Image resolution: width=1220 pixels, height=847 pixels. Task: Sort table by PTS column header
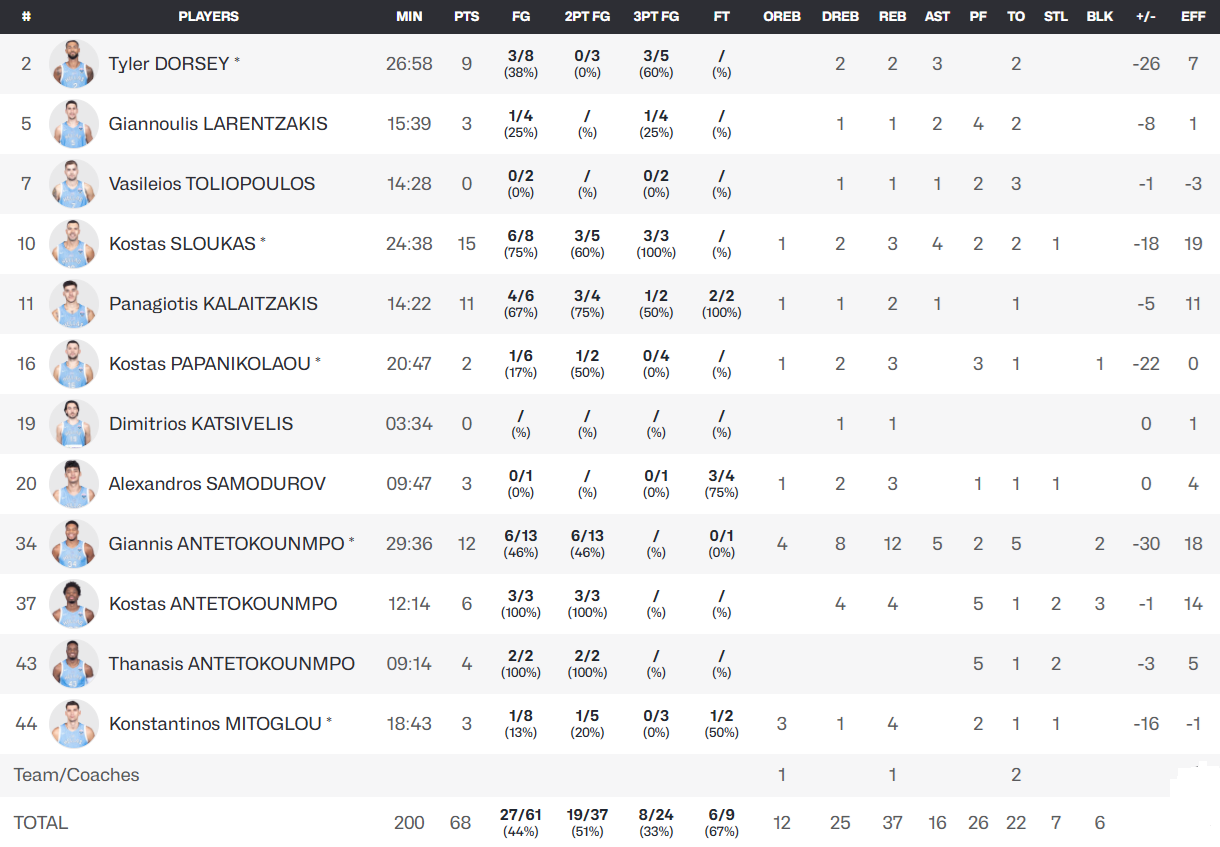click(466, 17)
